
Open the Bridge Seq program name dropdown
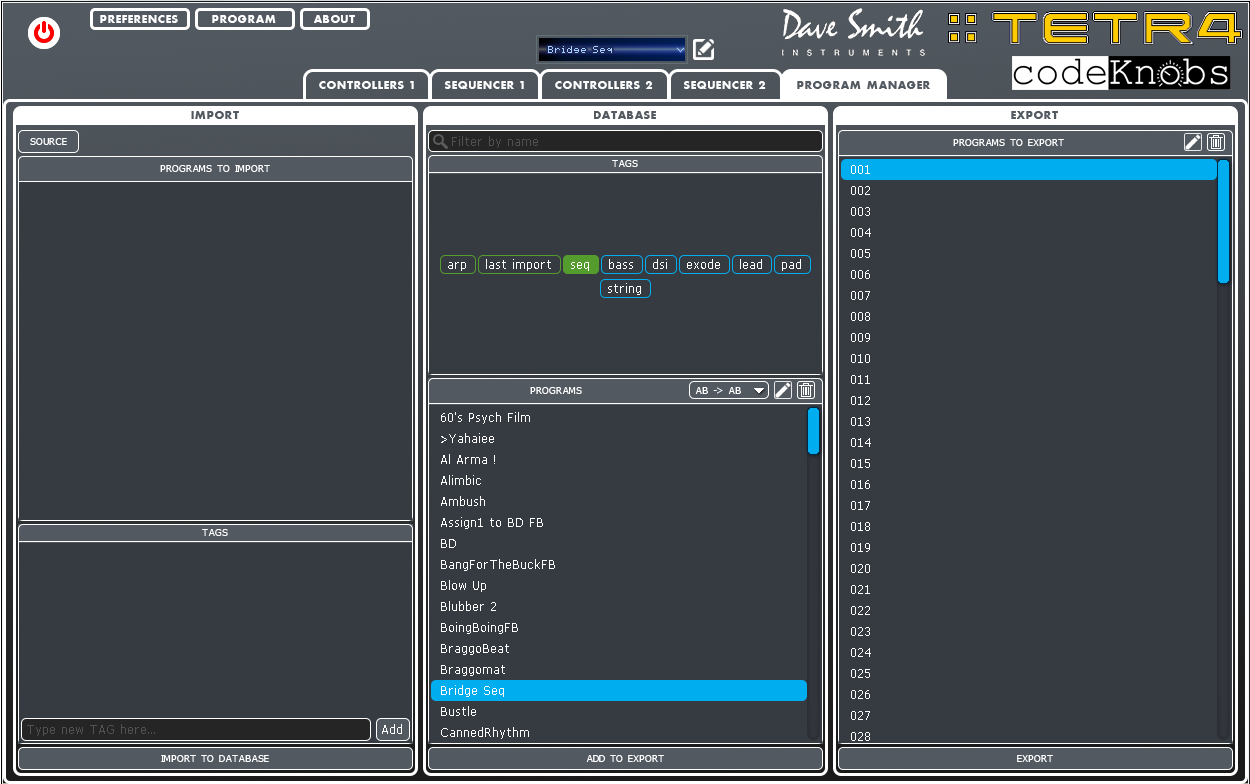[612, 50]
